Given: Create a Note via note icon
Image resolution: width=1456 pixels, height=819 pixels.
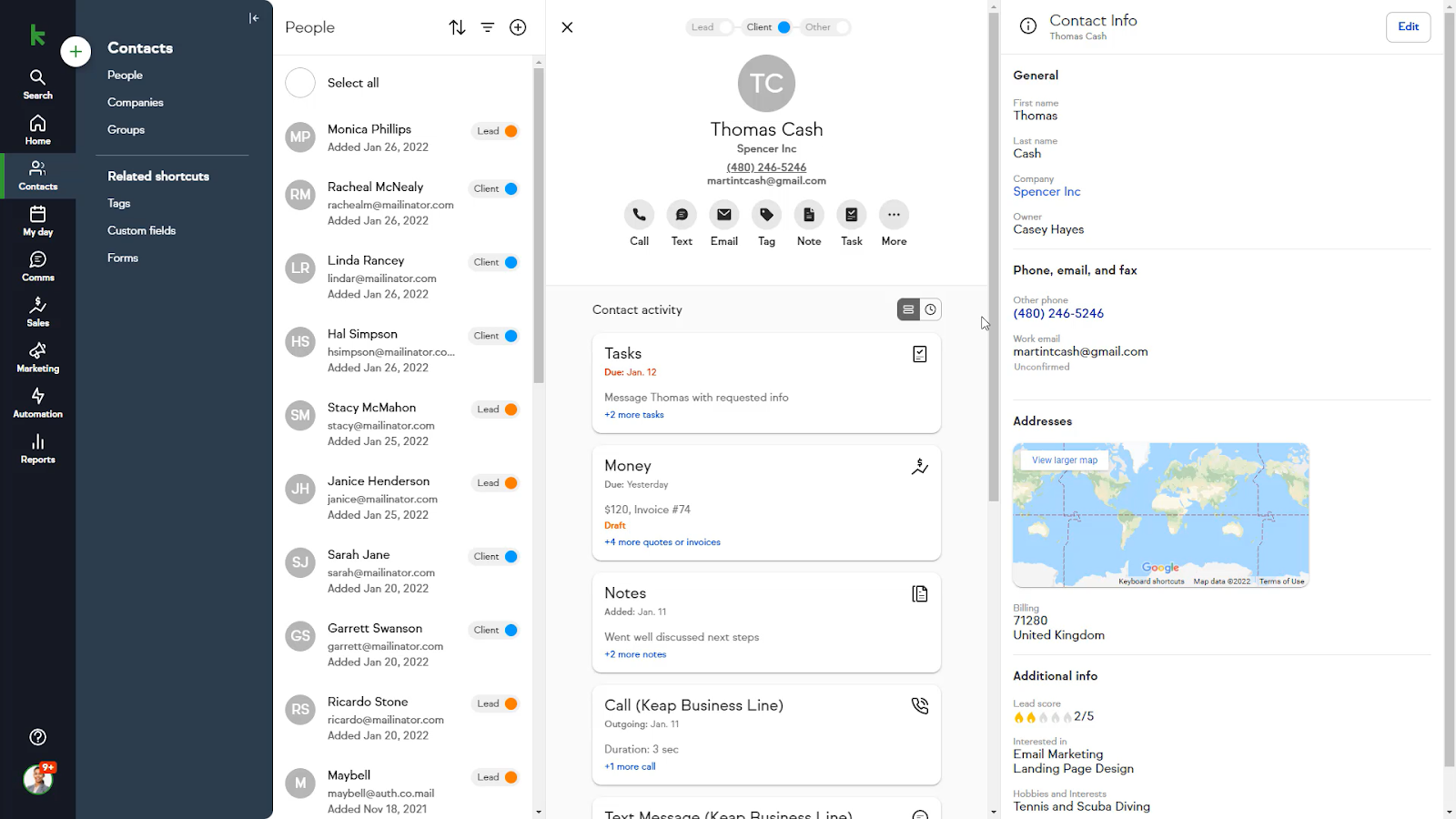Looking at the screenshot, I should click(809, 215).
